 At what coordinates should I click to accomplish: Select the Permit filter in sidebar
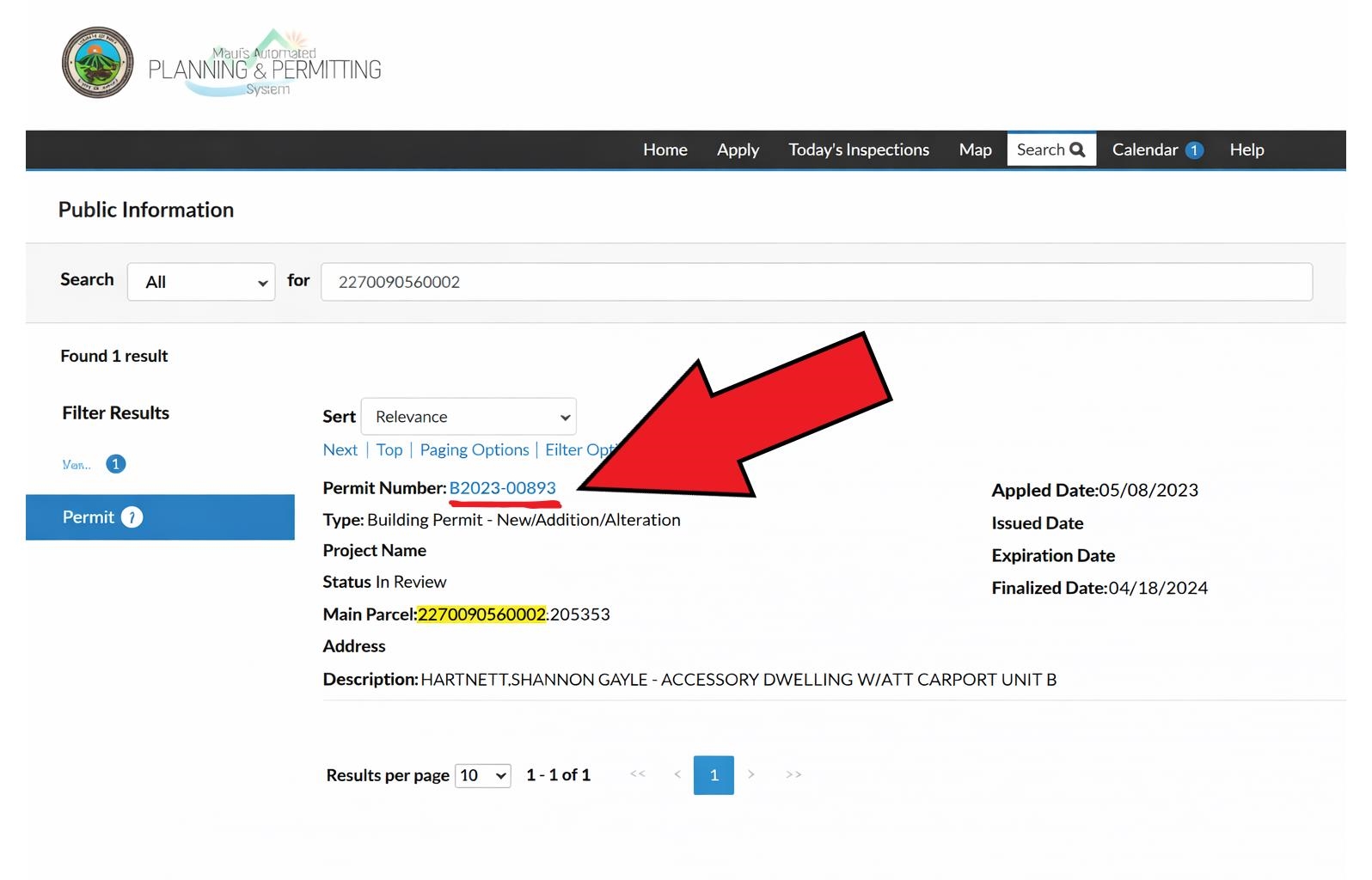point(160,517)
